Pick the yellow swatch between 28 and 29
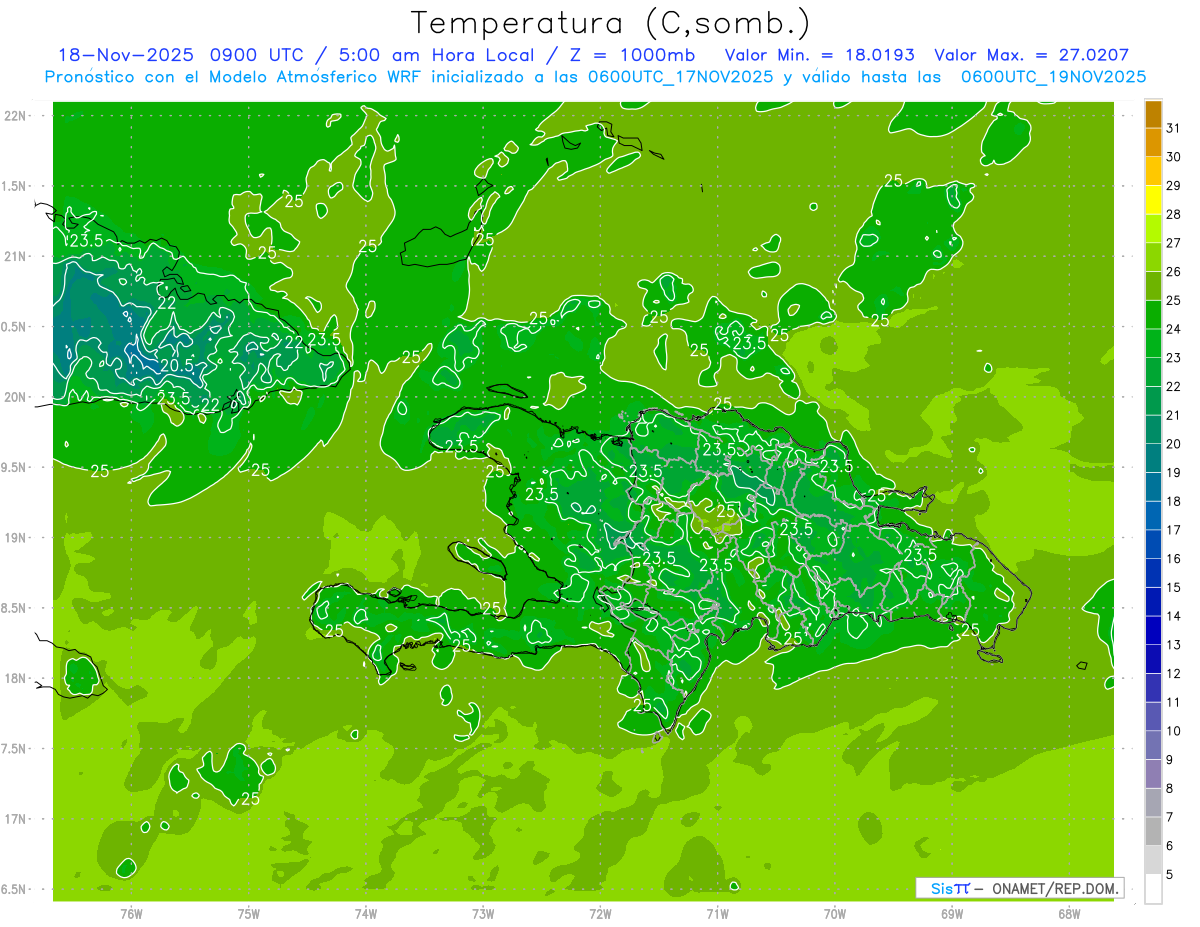The image size is (1200, 927). click(x=1153, y=200)
